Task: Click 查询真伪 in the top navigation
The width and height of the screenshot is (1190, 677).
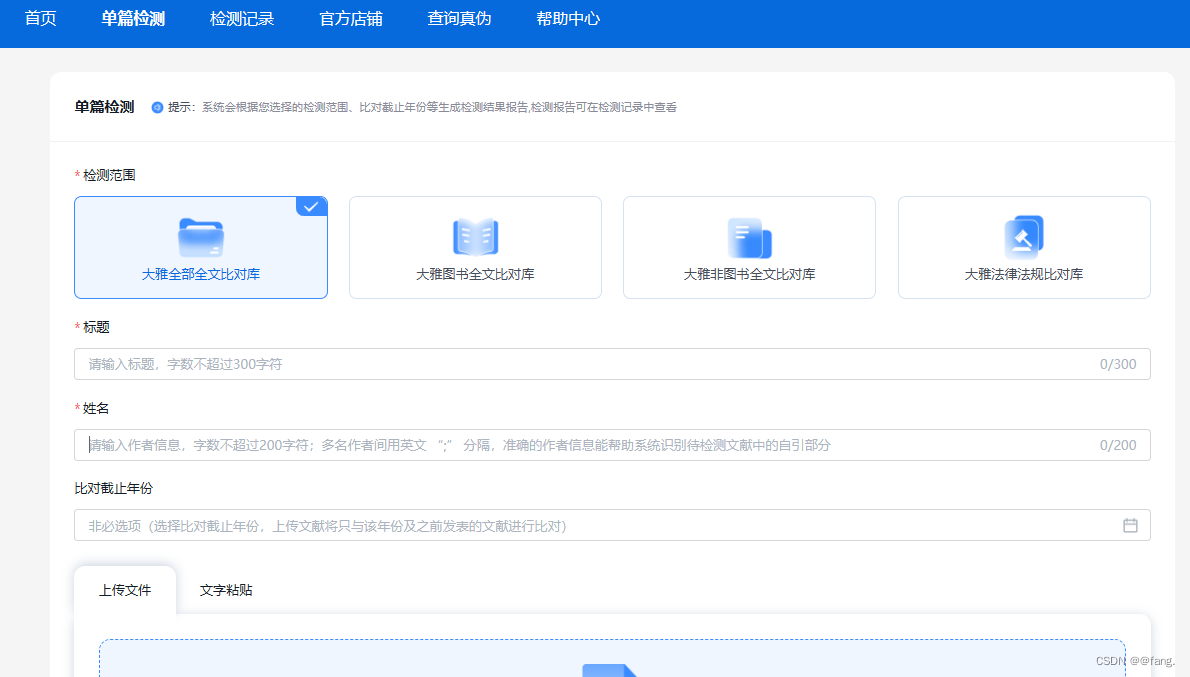Action: point(459,19)
